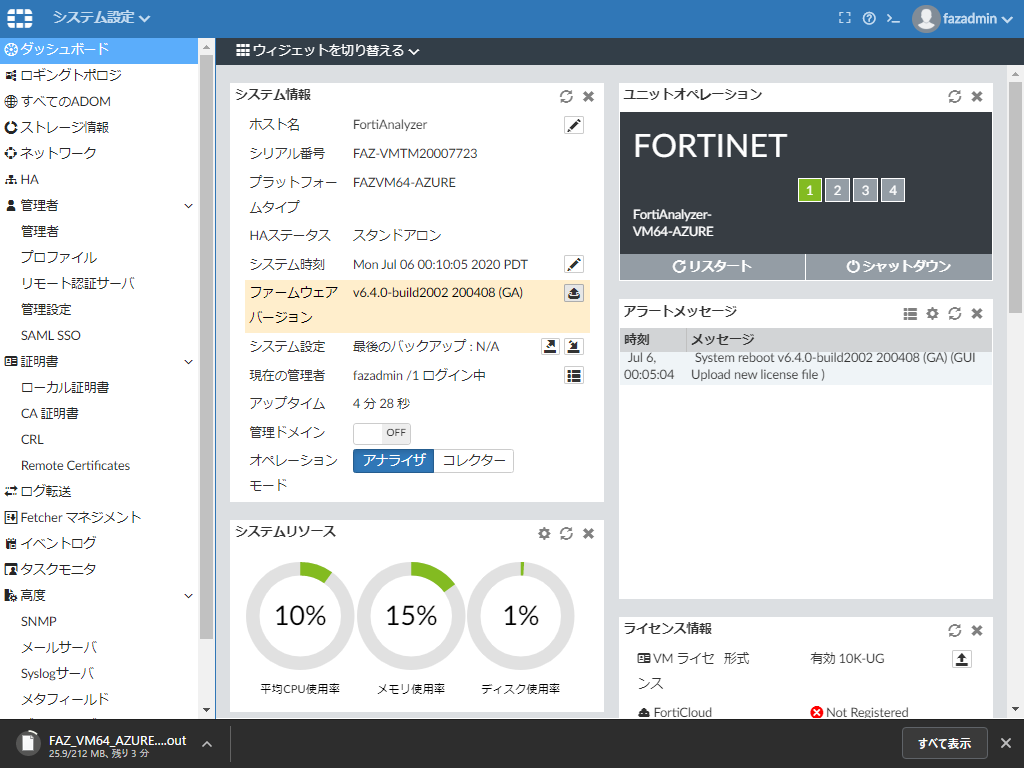Select port 4 on the unit diagram
Viewport: 1024px width, 768px height.
[x=893, y=190]
